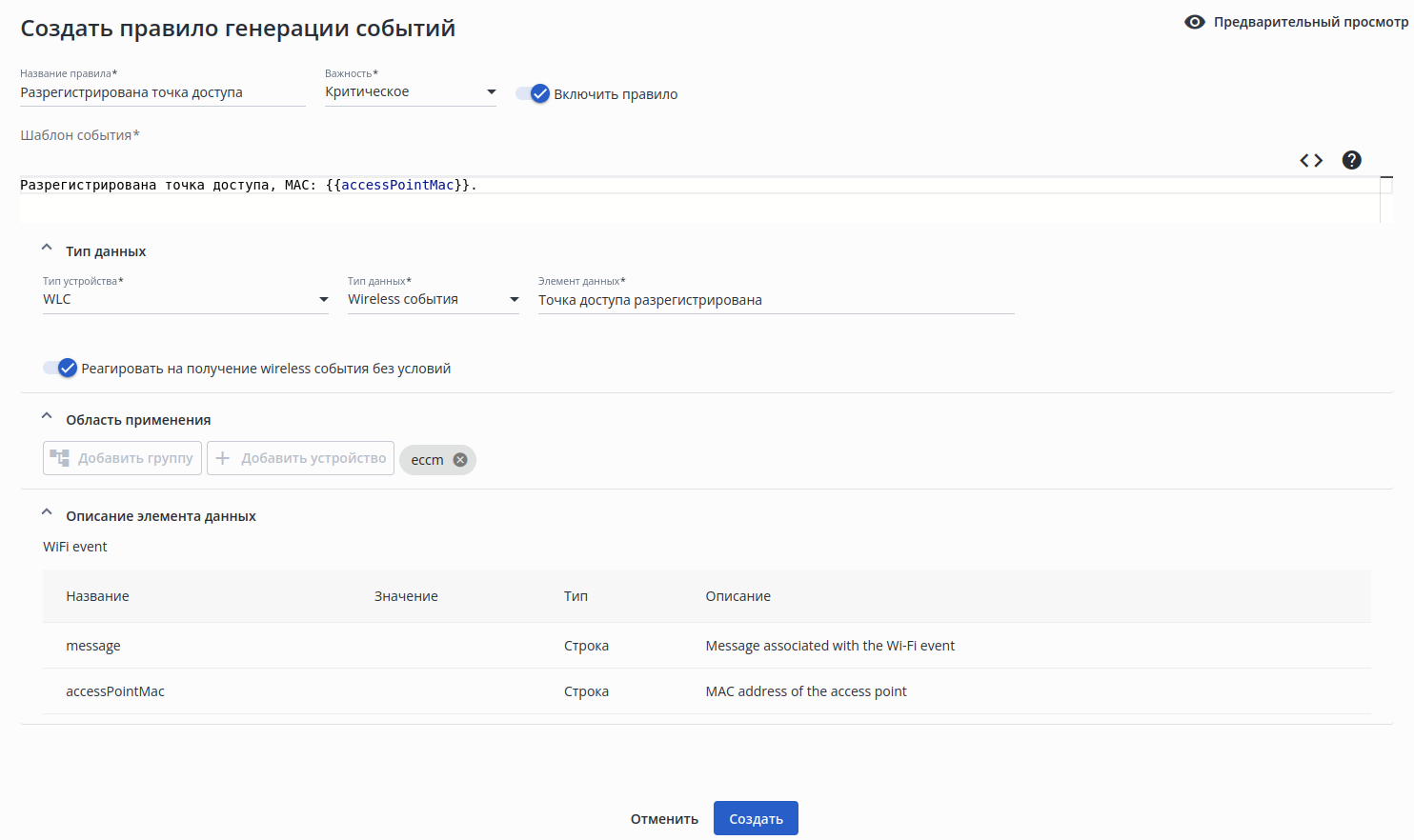Open the Важность dropdown
1414x840 pixels.
tap(410, 91)
